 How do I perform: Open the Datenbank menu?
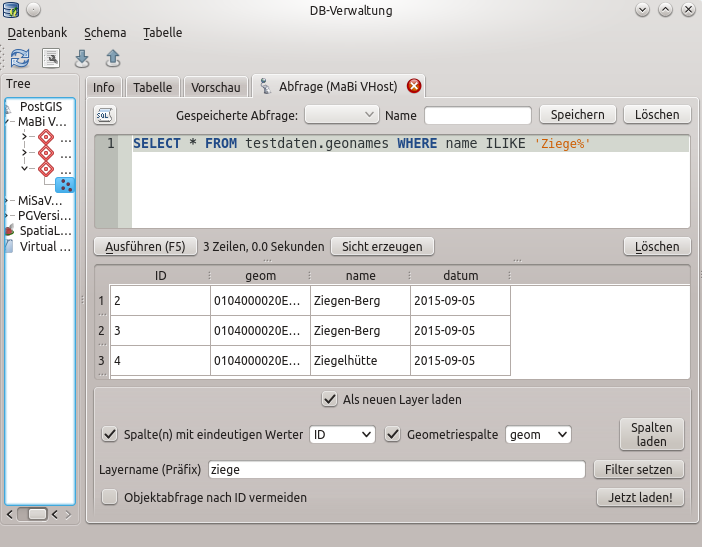coord(37,32)
